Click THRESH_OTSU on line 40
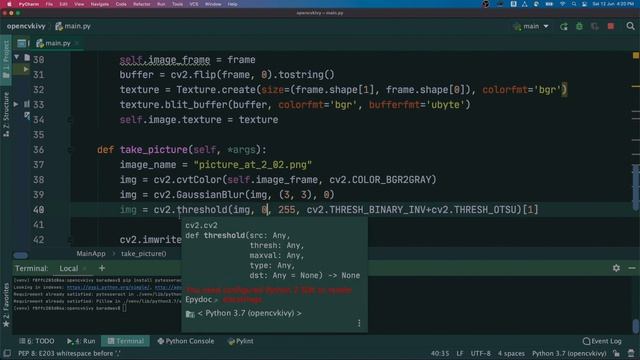Viewport: 640px width, 360px height. click(x=485, y=210)
